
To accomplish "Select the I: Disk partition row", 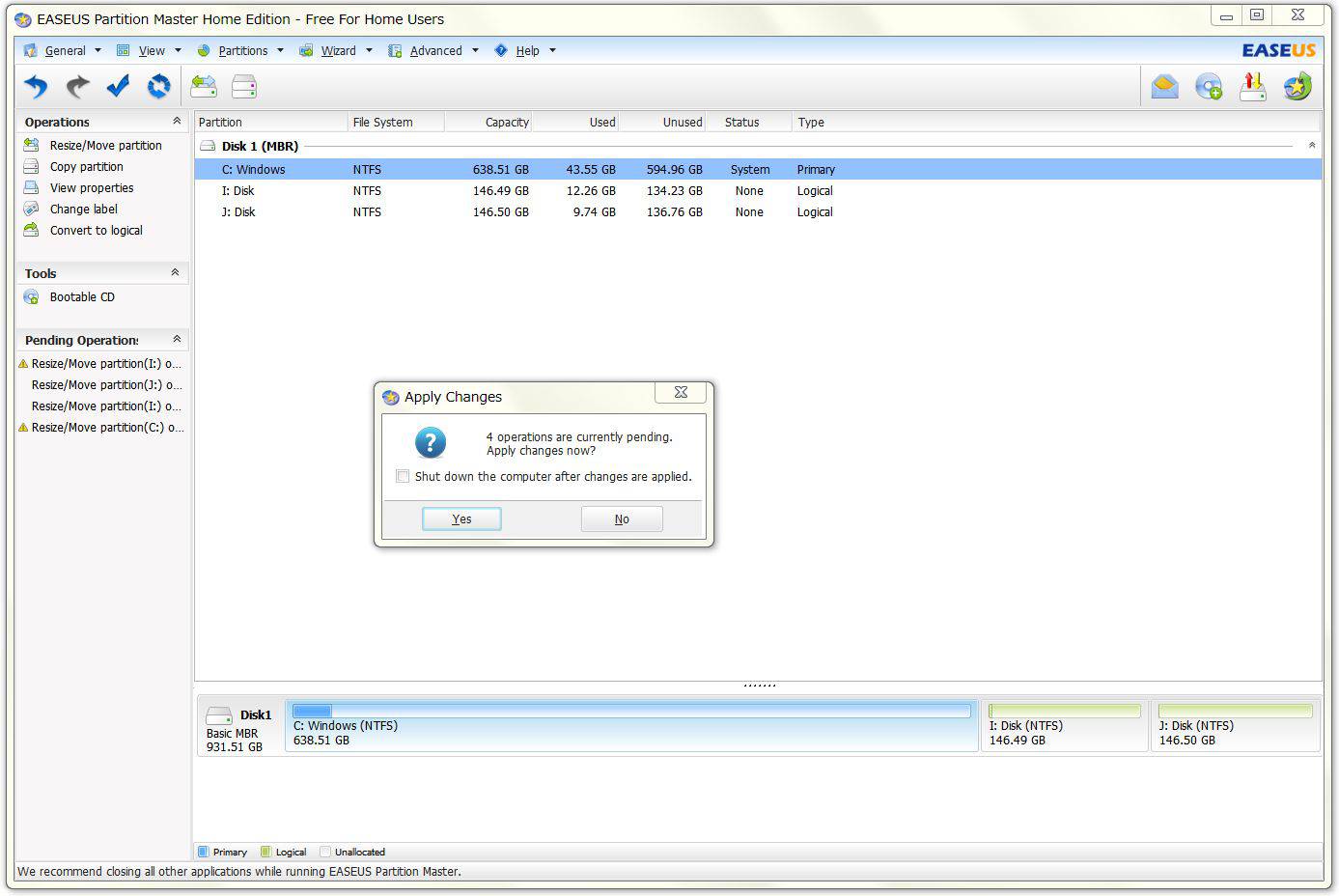I will click(758, 190).
